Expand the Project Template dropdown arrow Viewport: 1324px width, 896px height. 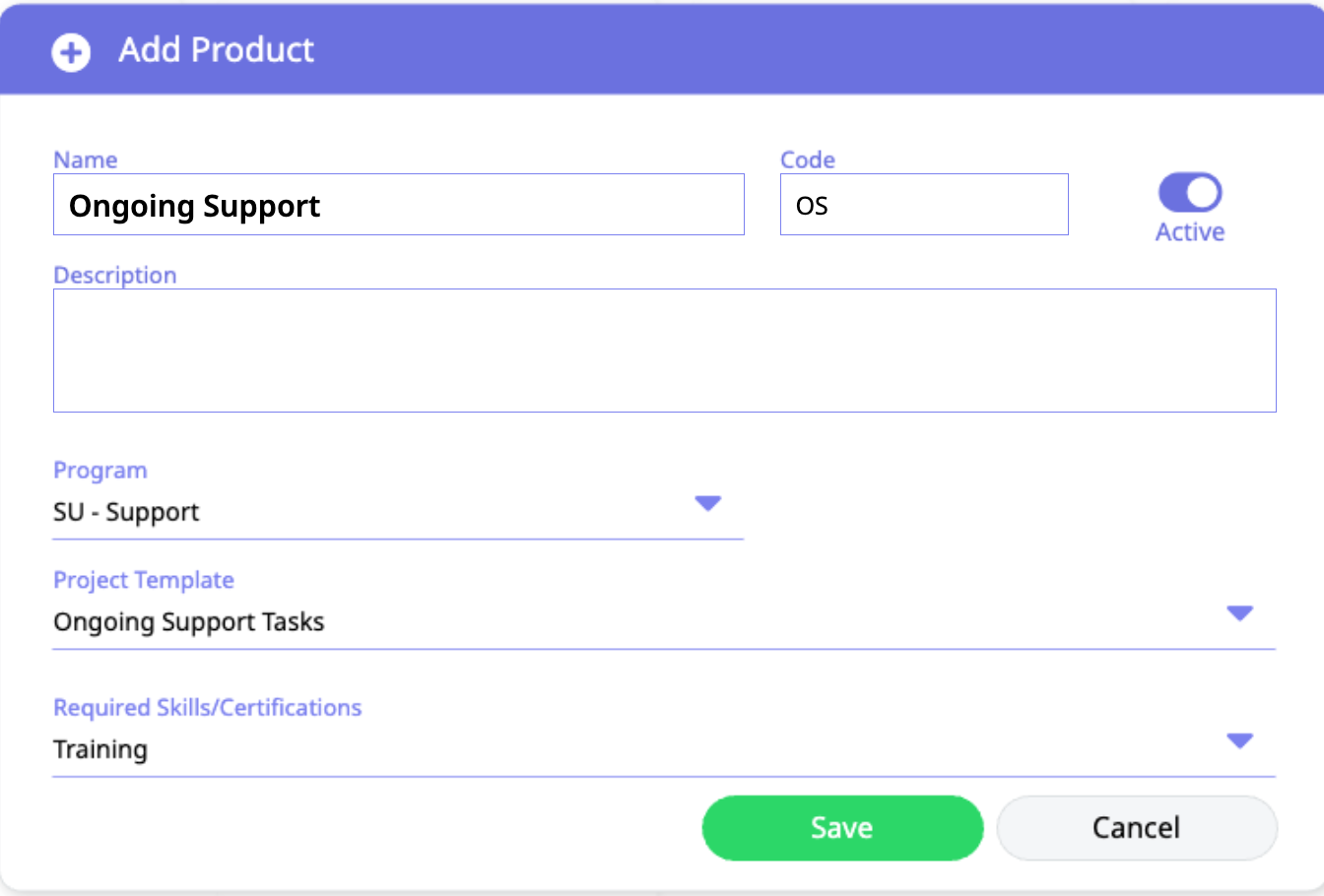(x=1239, y=613)
